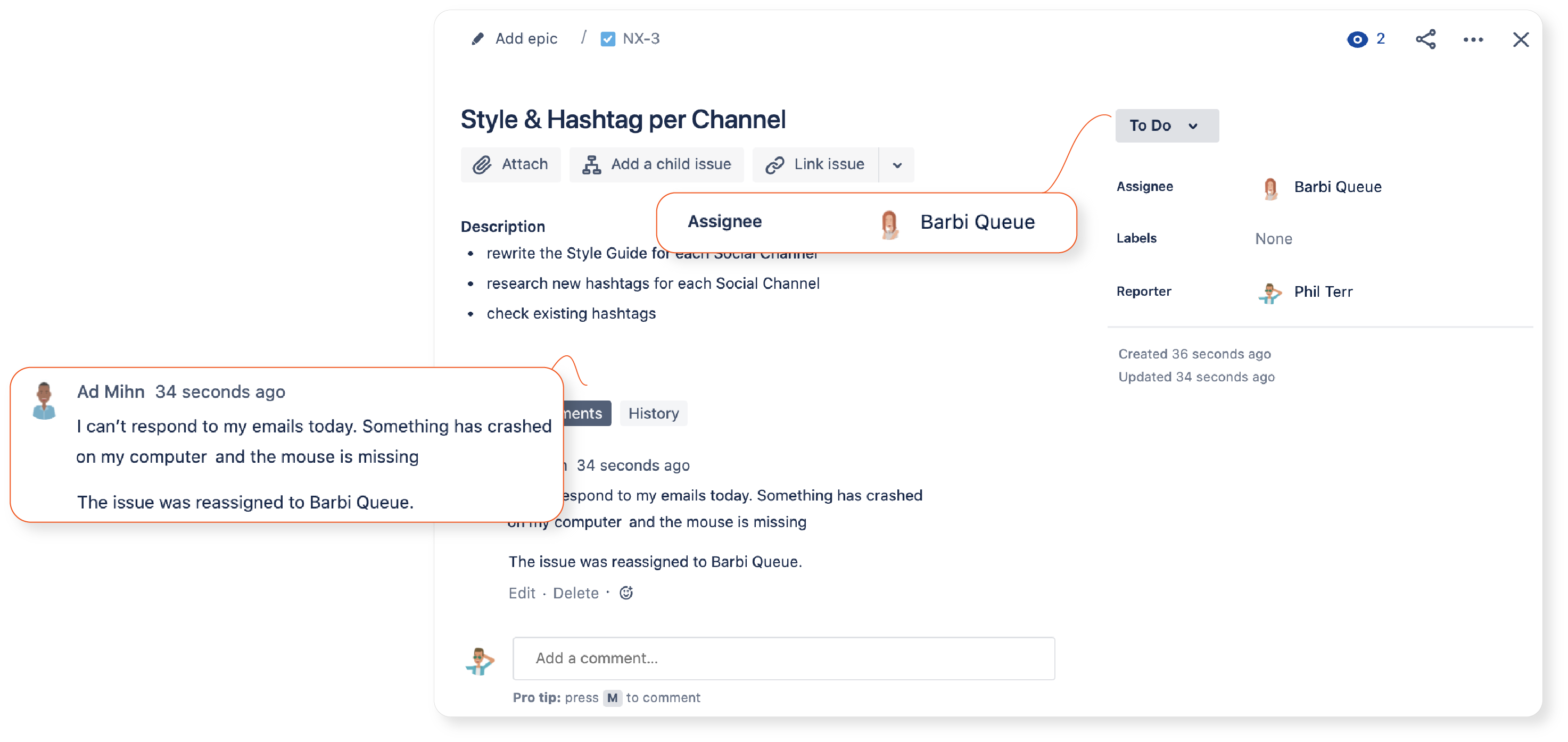Click the Reporter field label
Image resolution: width=1568 pixels, height=742 pixels.
(x=1143, y=291)
